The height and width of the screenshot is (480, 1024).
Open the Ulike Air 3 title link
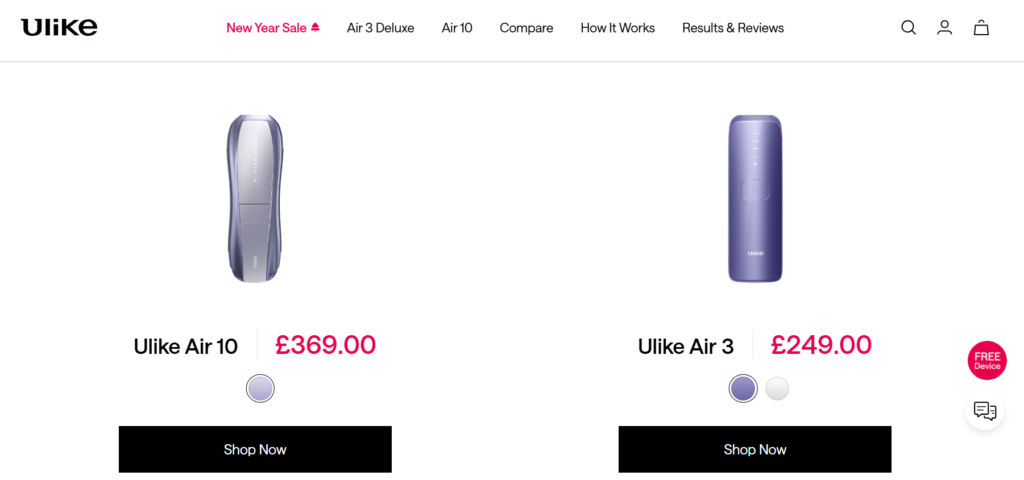pos(686,346)
